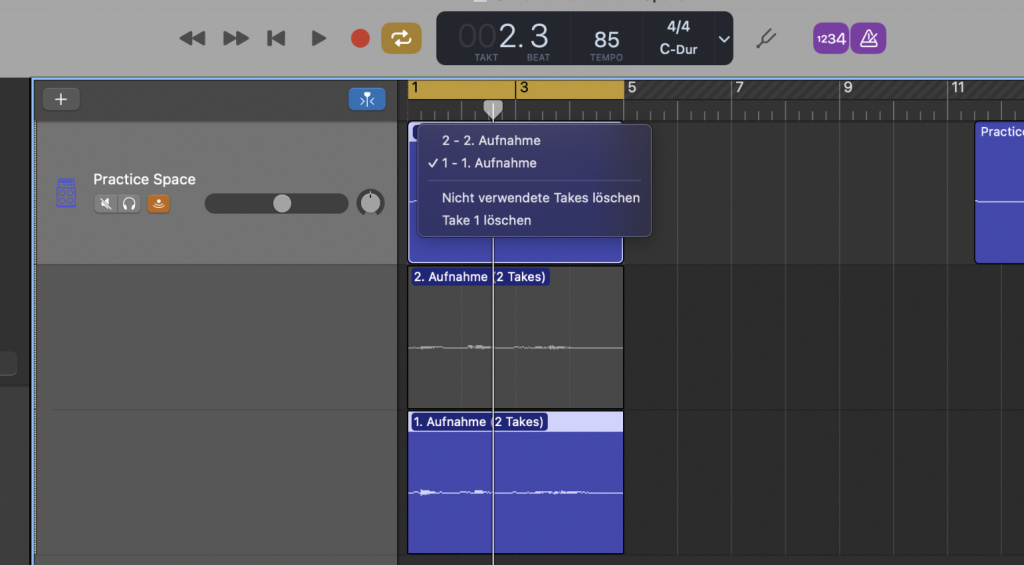Click the Practice Space volume slider knob

click(281, 204)
